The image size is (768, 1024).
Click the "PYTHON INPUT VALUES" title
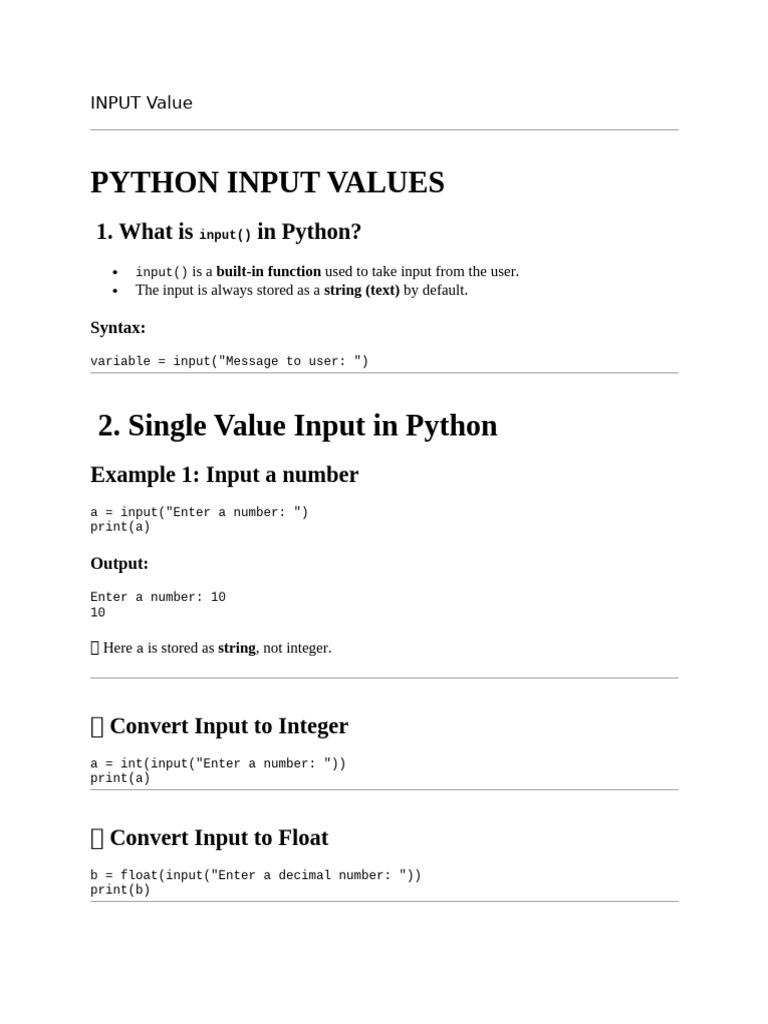(x=267, y=183)
